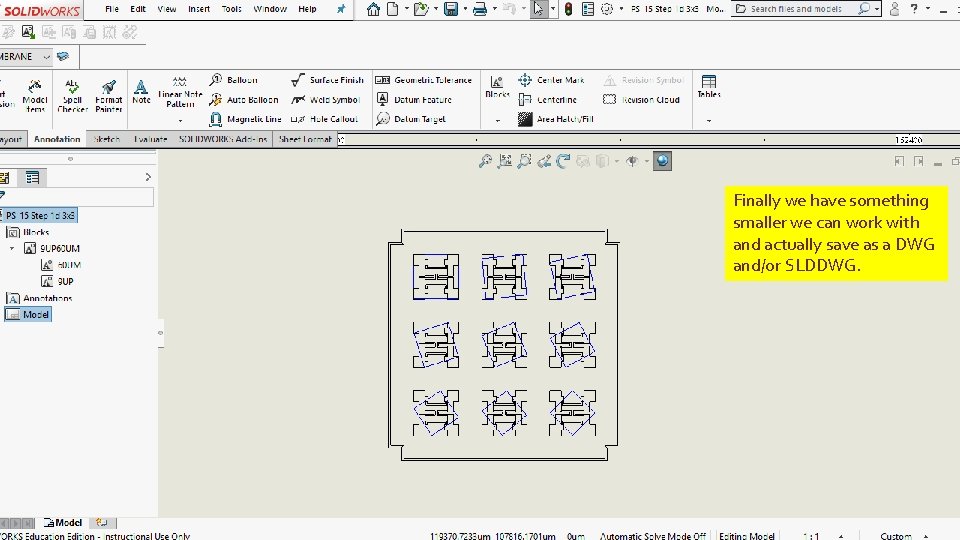Switch to the Sketch tab

pos(107,140)
